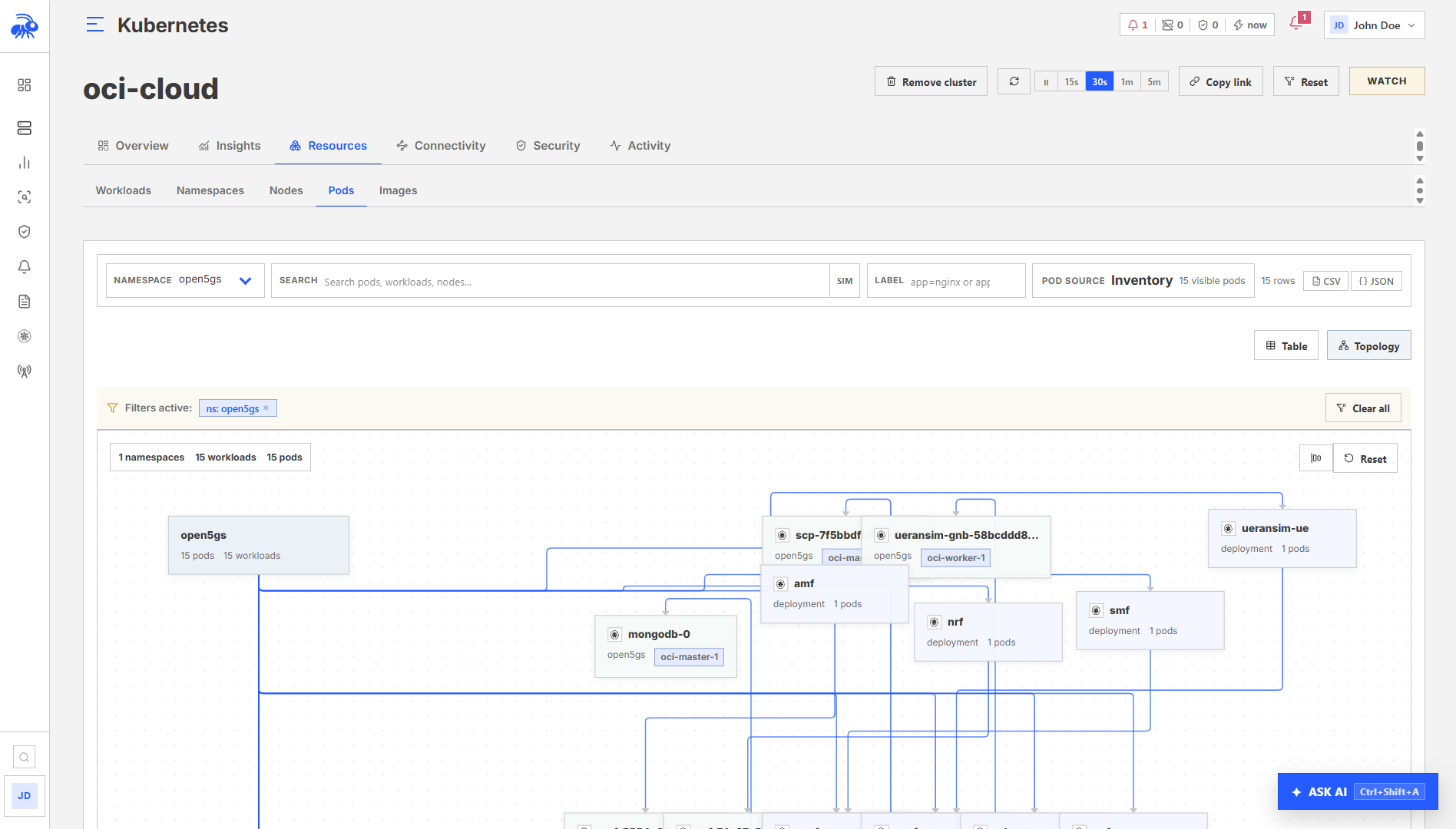Set refresh interval to 30s
Viewport: 1456px width, 829px height.
(x=1100, y=81)
